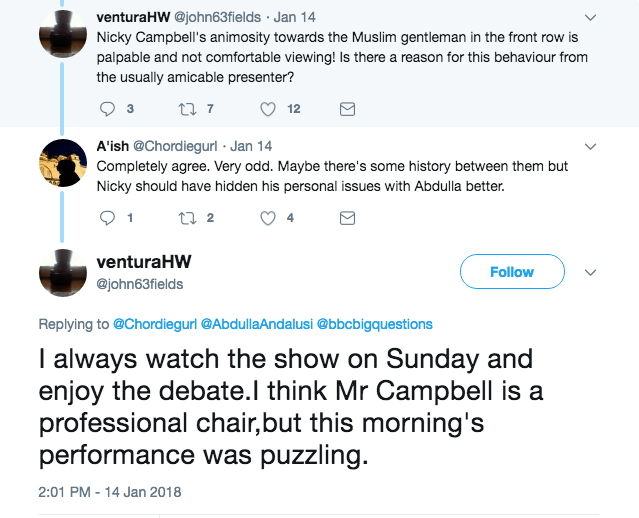Open @Chordiegurl mention link in reply line
The image size is (639, 518).
pos(154,324)
